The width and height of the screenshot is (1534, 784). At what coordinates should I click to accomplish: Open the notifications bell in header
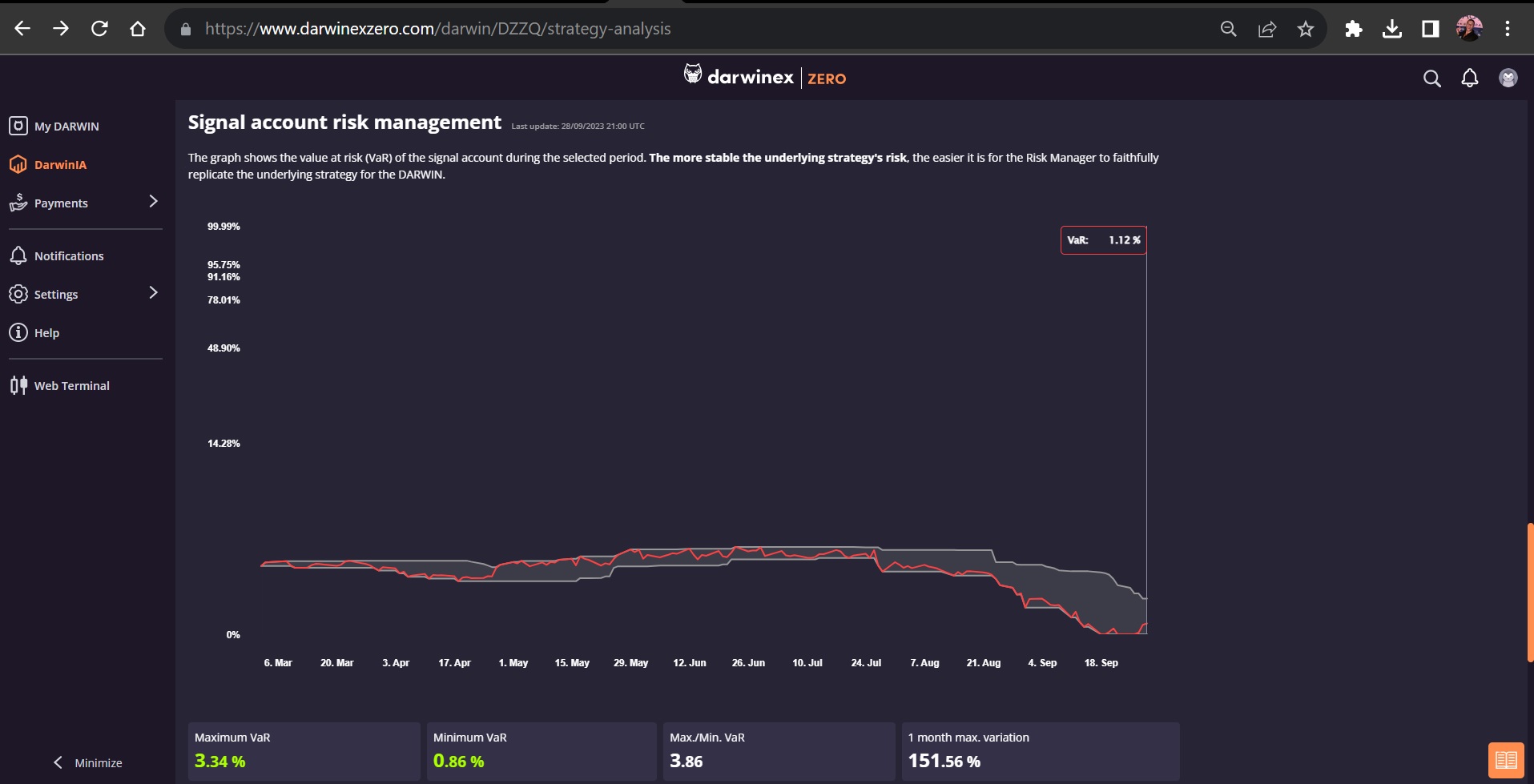tap(1469, 78)
